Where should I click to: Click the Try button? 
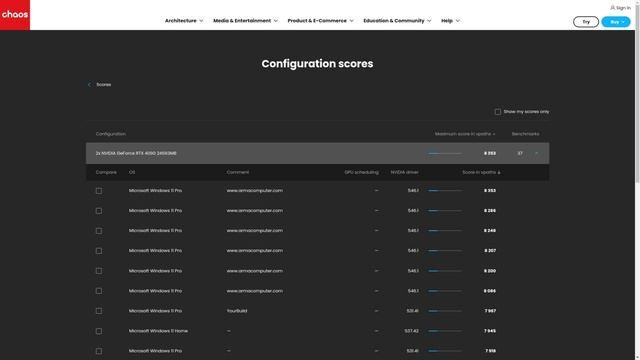point(586,22)
